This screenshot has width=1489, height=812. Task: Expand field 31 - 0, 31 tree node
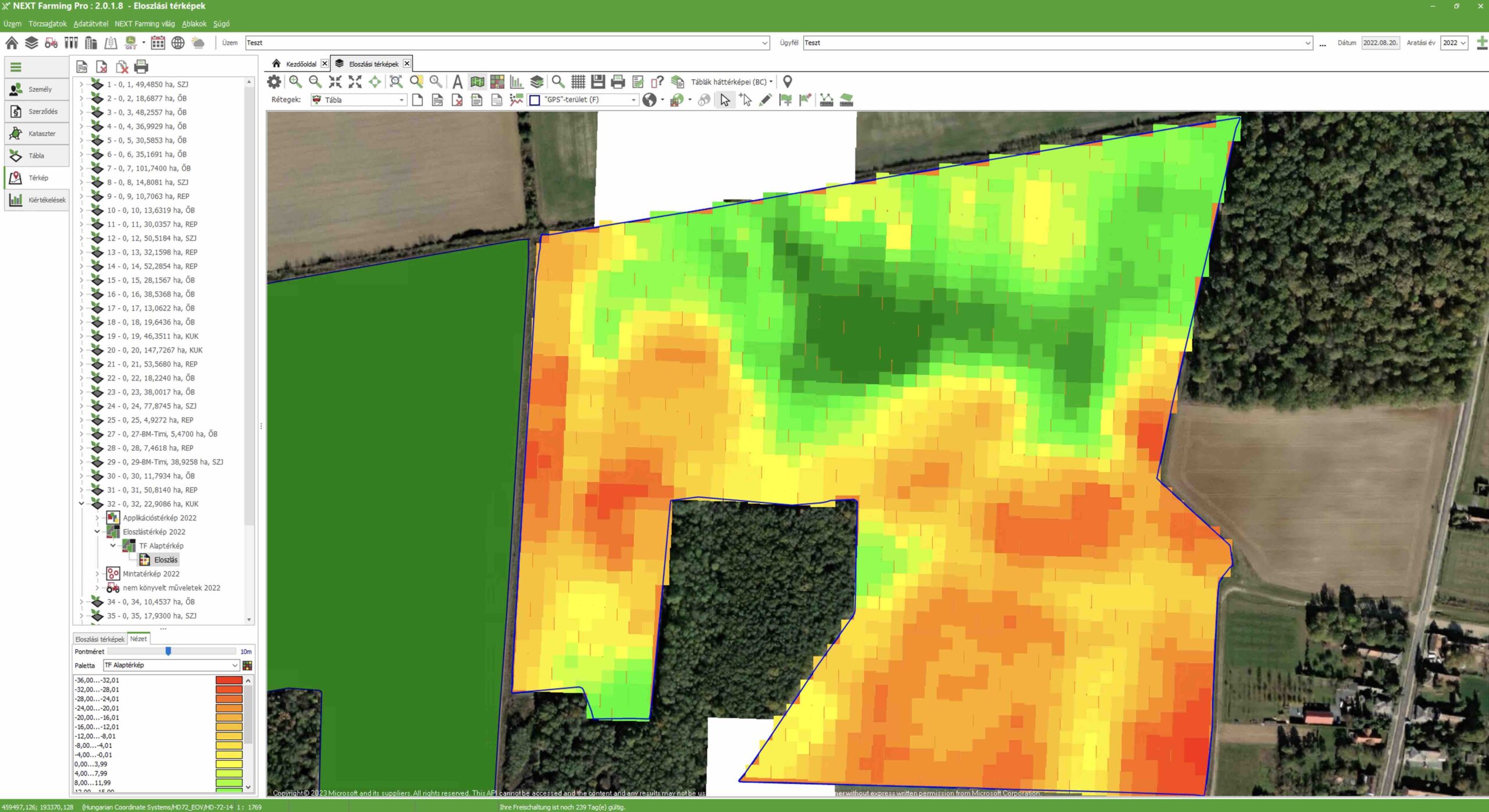(x=81, y=490)
